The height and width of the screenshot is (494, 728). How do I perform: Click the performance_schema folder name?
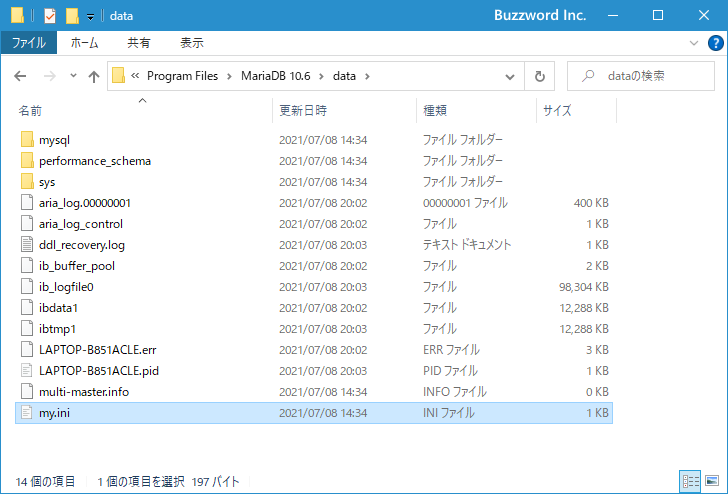[95, 161]
